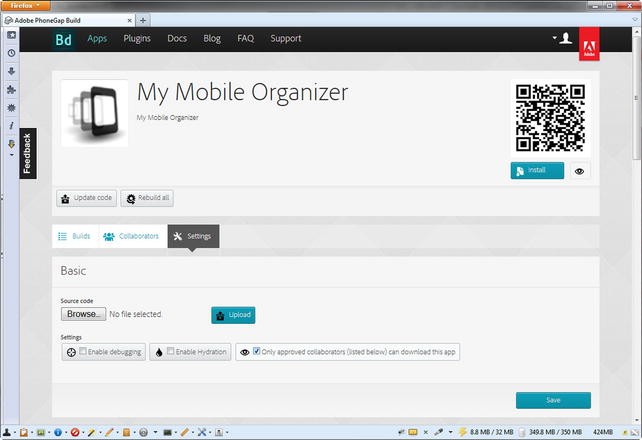Screen dimensions: 642x440
Task: Select the Settings tab
Action: coord(193,236)
